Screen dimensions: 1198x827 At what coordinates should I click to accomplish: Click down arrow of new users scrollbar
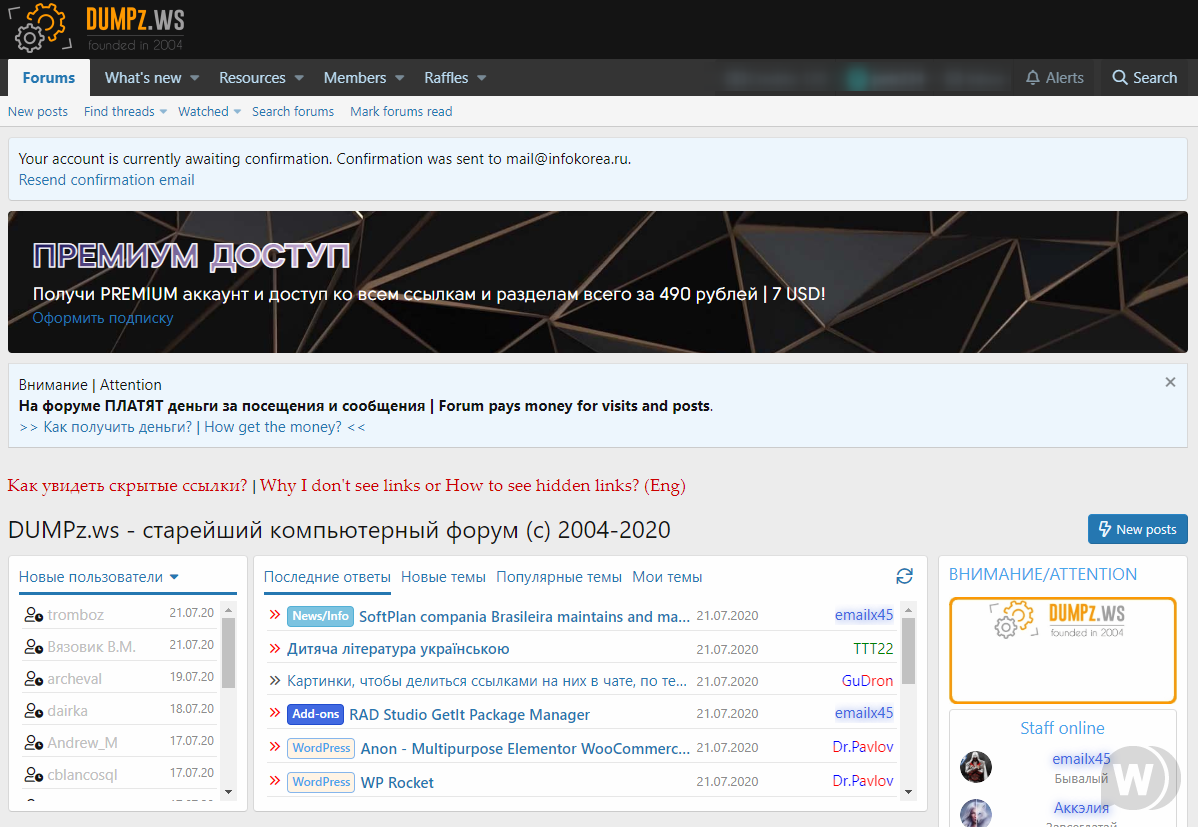click(x=228, y=792)
